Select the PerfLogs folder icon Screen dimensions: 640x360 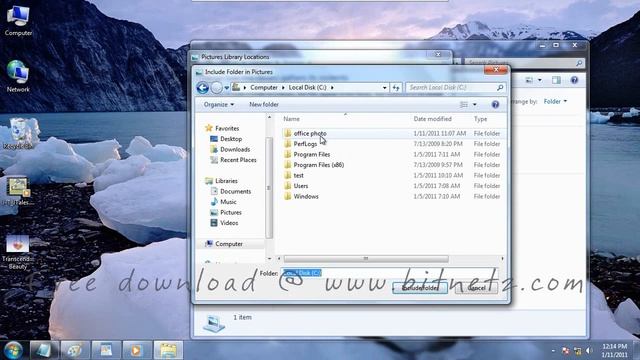(288, 144)
